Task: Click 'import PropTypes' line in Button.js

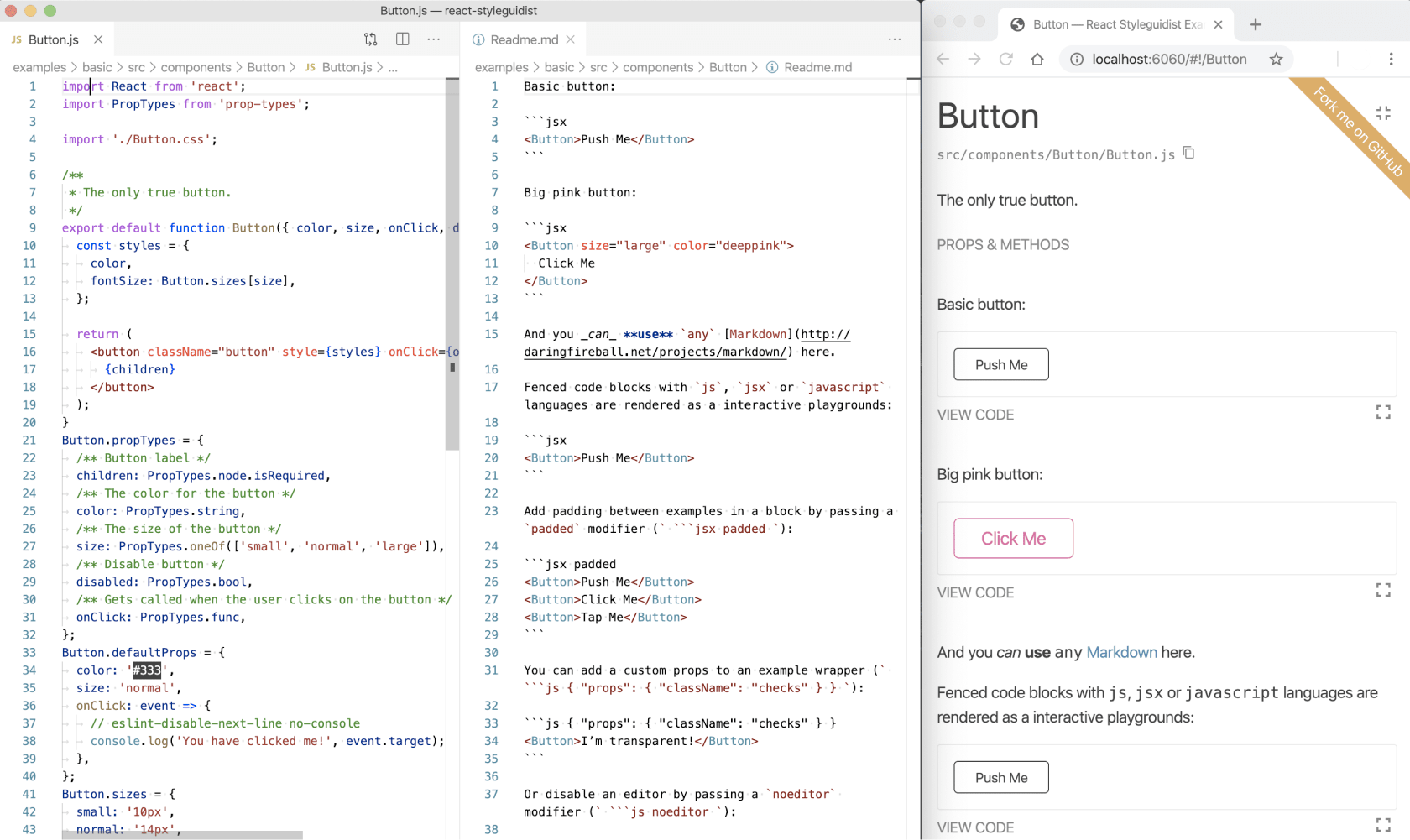Action: 185,104
